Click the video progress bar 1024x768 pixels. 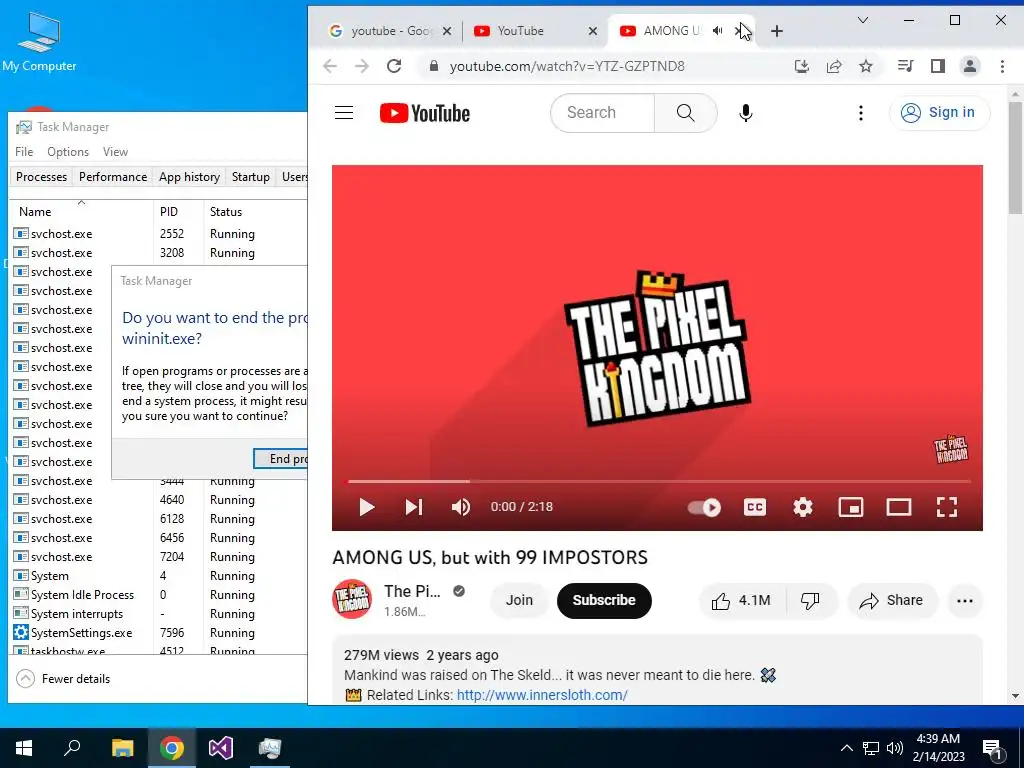click(658, 481)
